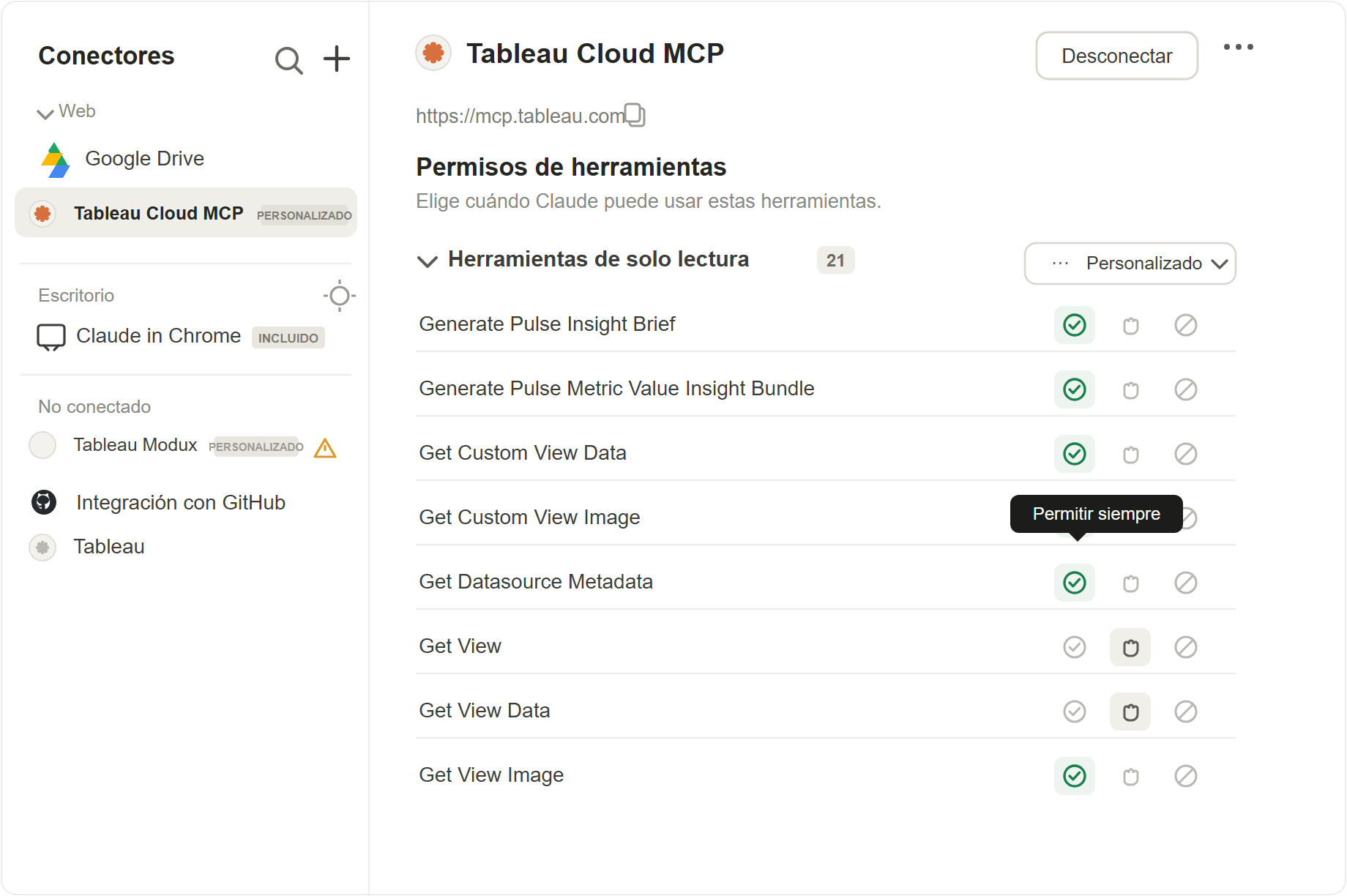Click the Claude in Chrome monitor icon
Screen dimensions: 1347x896
pos(51,337)
